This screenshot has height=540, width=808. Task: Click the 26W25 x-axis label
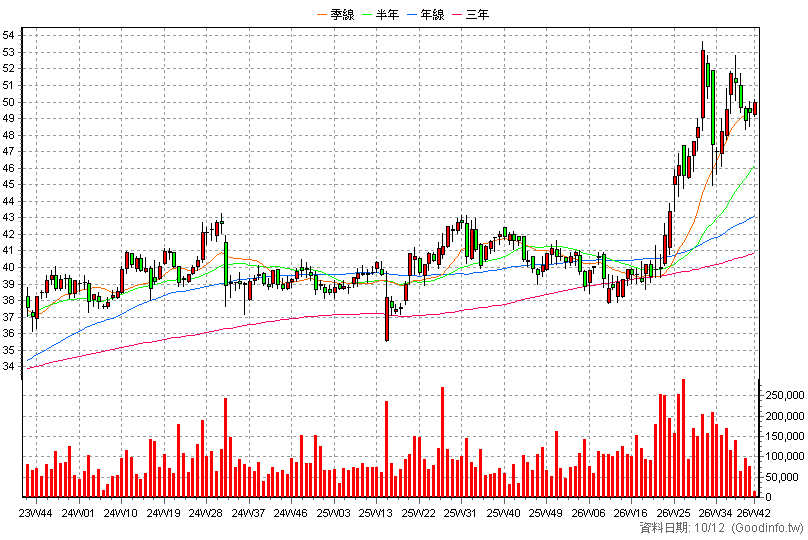[674, 513]
